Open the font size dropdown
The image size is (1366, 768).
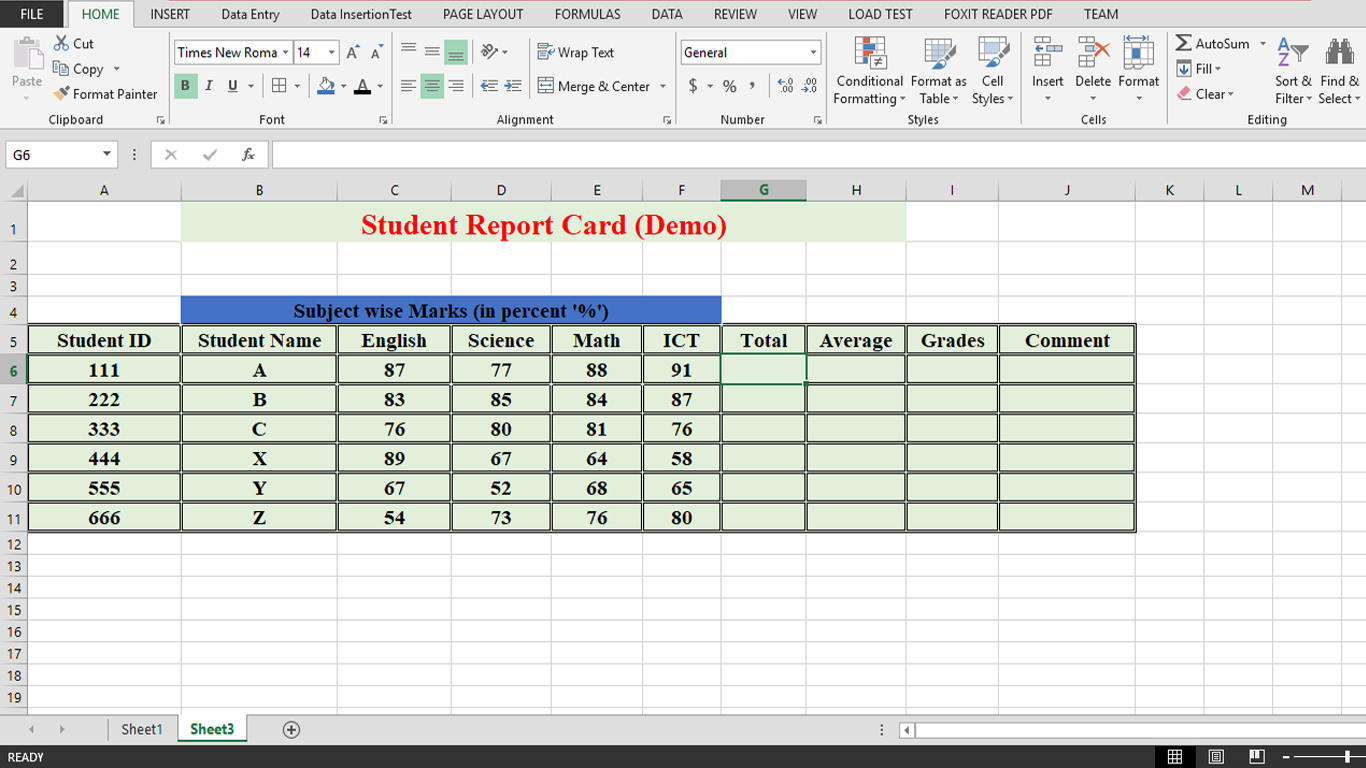click(329, 51)
